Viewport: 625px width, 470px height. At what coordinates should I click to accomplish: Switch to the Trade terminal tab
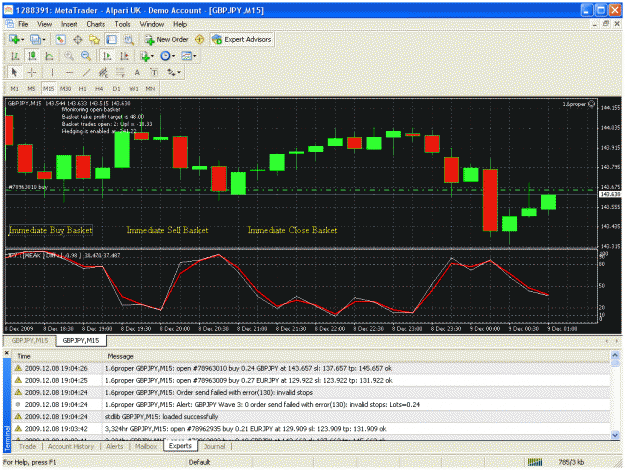tap(28, 446)
